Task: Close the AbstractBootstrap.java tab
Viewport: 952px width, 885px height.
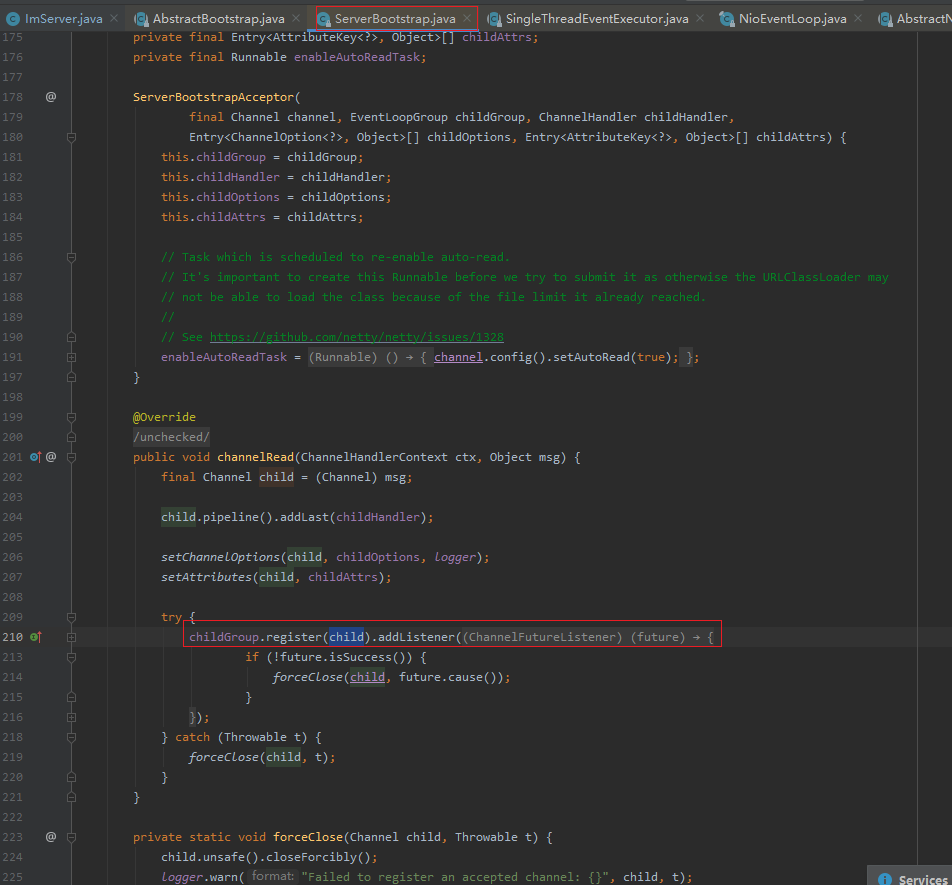Action: pos(297,19)
